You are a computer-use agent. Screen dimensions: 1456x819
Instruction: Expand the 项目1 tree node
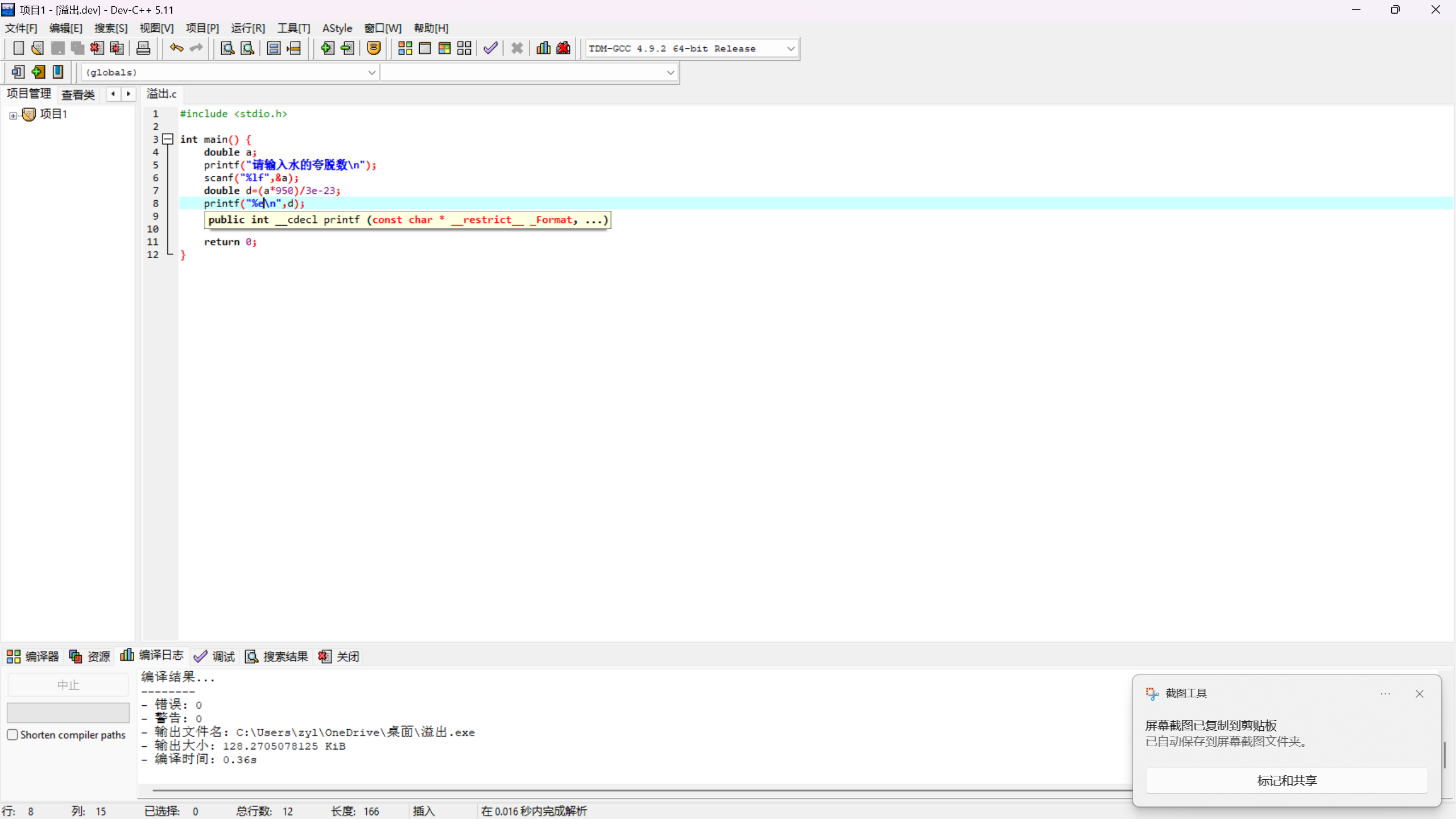(x=13, y=115)
